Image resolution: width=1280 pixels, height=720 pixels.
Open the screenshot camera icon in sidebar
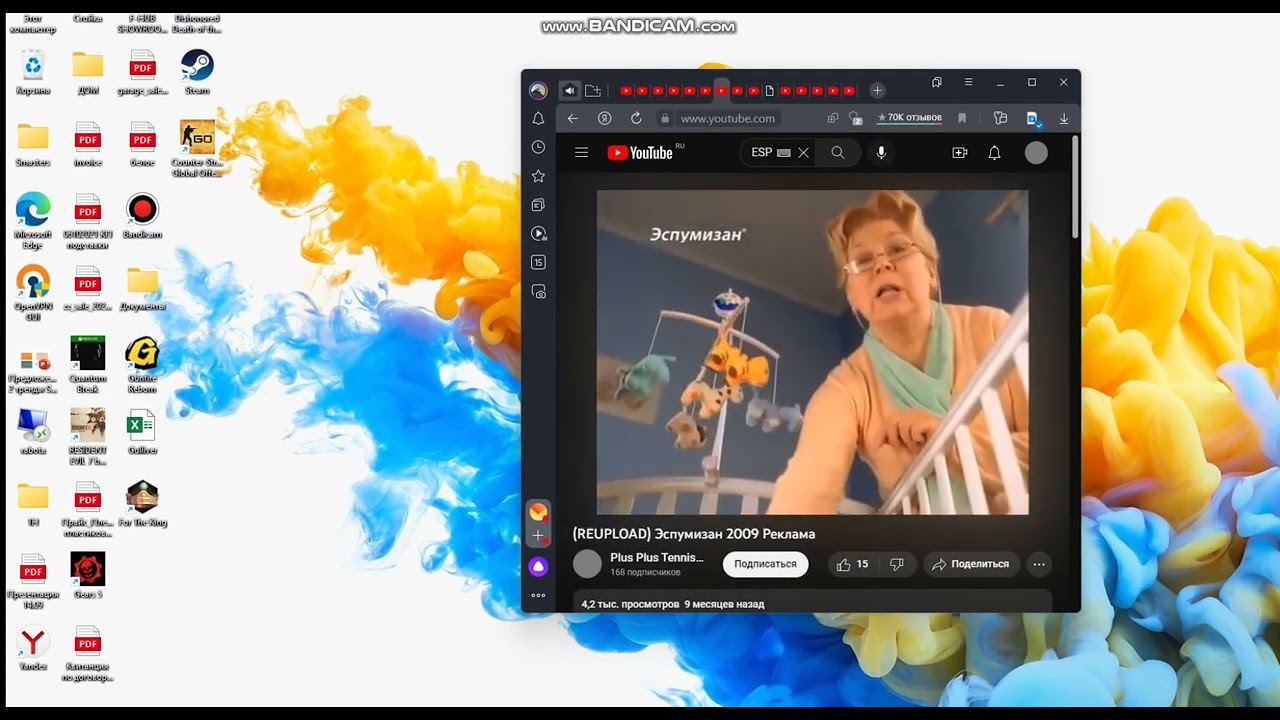pyautogui.click(x=538, y=292)
